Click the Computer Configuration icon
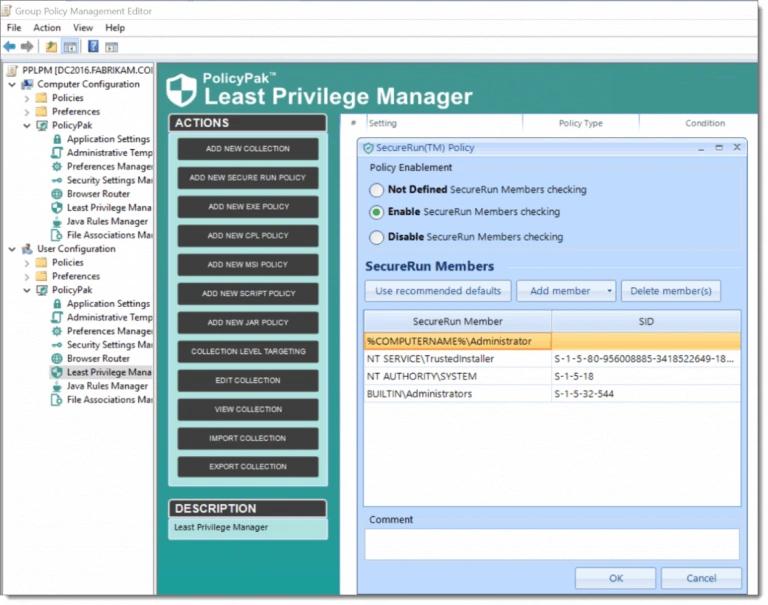Viewport: 768px width, 605px height. (27, 84)
